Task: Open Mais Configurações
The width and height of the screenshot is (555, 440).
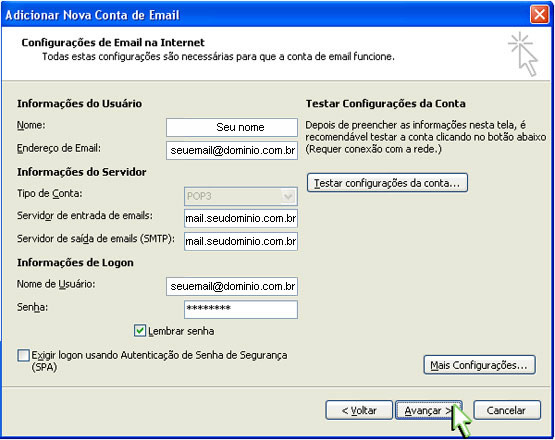Action: point(479,365)
